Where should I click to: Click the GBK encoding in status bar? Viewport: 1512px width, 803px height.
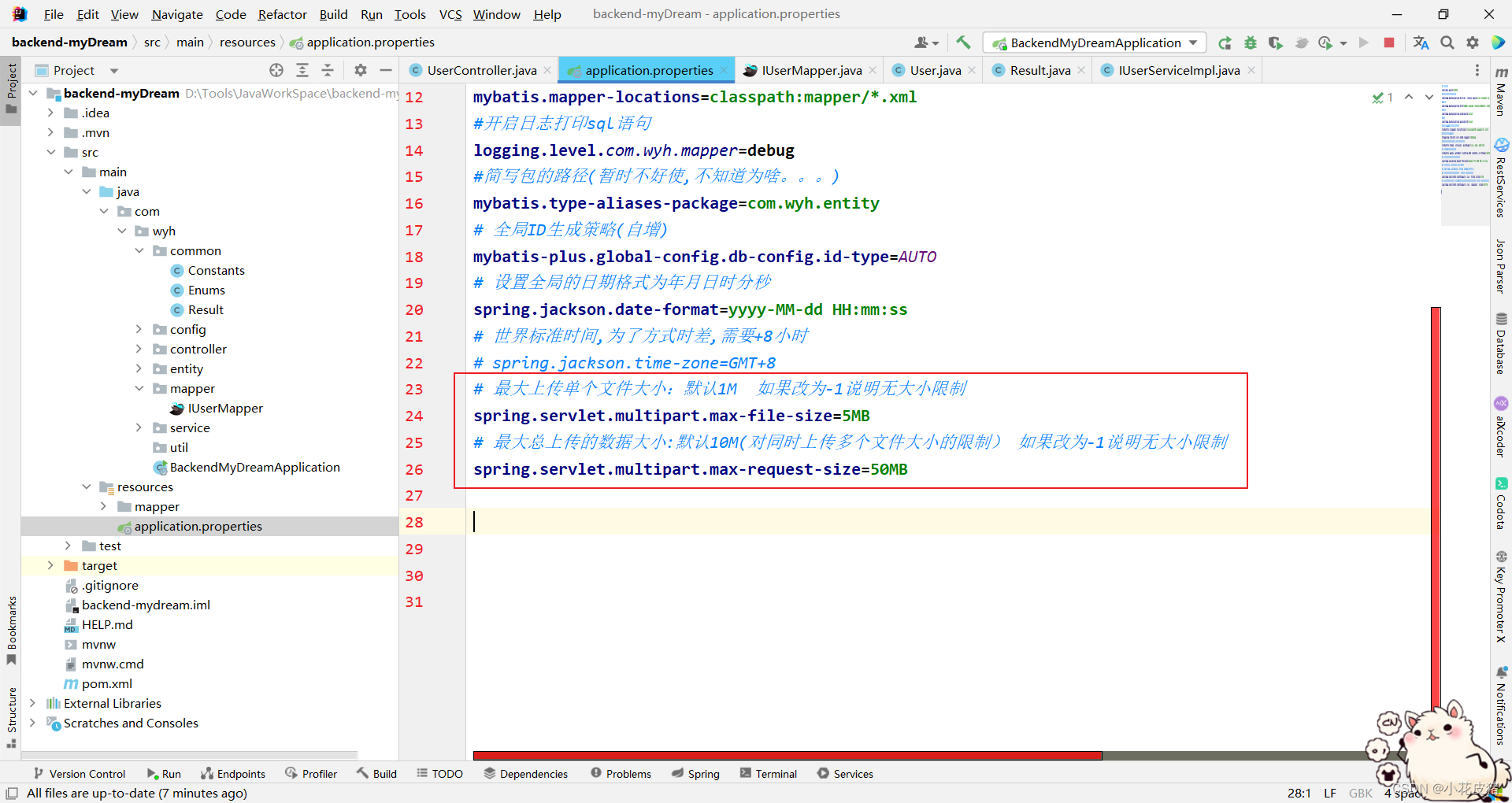pos(1361,793)
